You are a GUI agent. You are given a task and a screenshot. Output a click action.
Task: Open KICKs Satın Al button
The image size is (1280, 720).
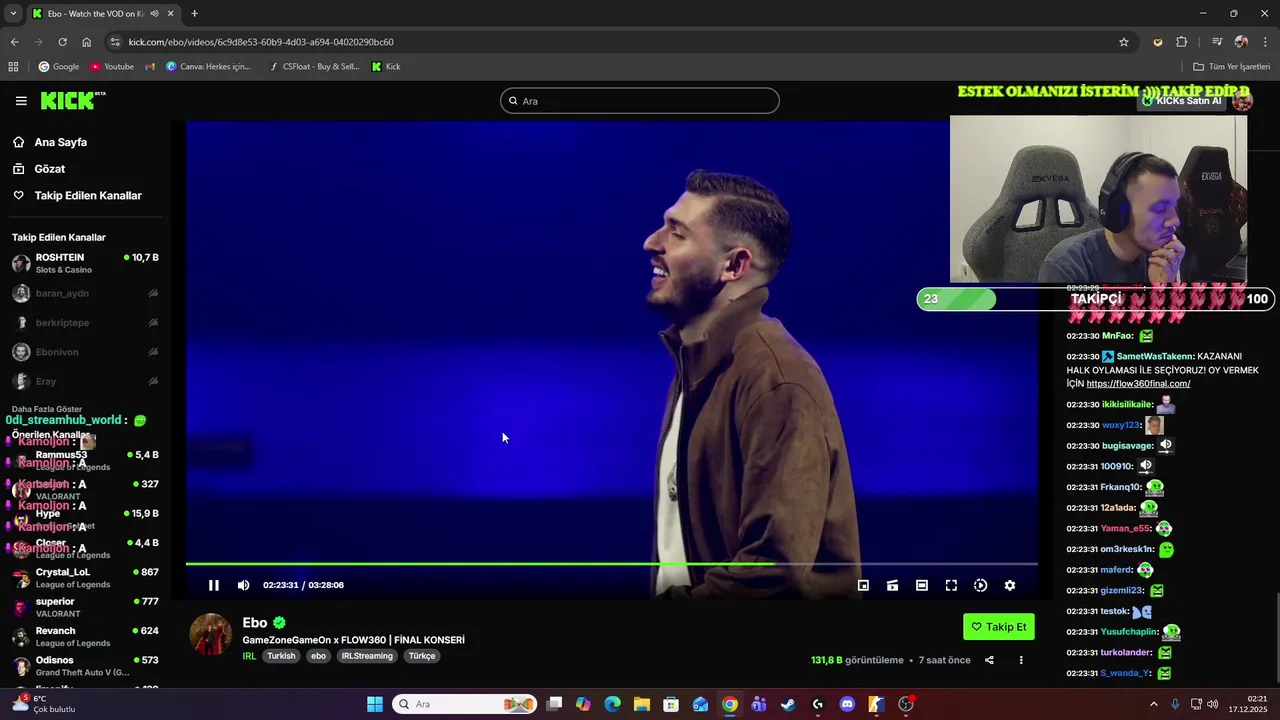(x=1182, y=101)
